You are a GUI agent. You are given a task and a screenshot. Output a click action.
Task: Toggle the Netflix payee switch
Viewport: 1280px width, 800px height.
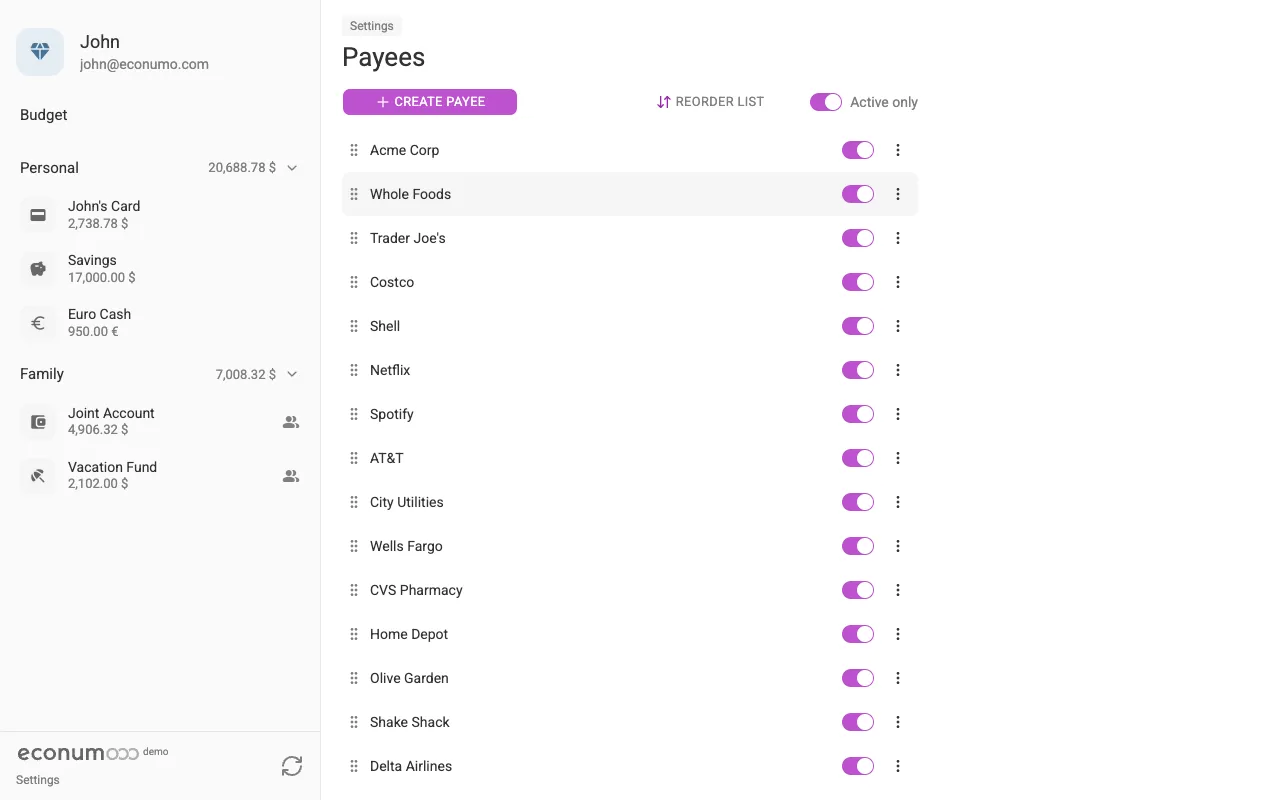[x=858, y=370]
